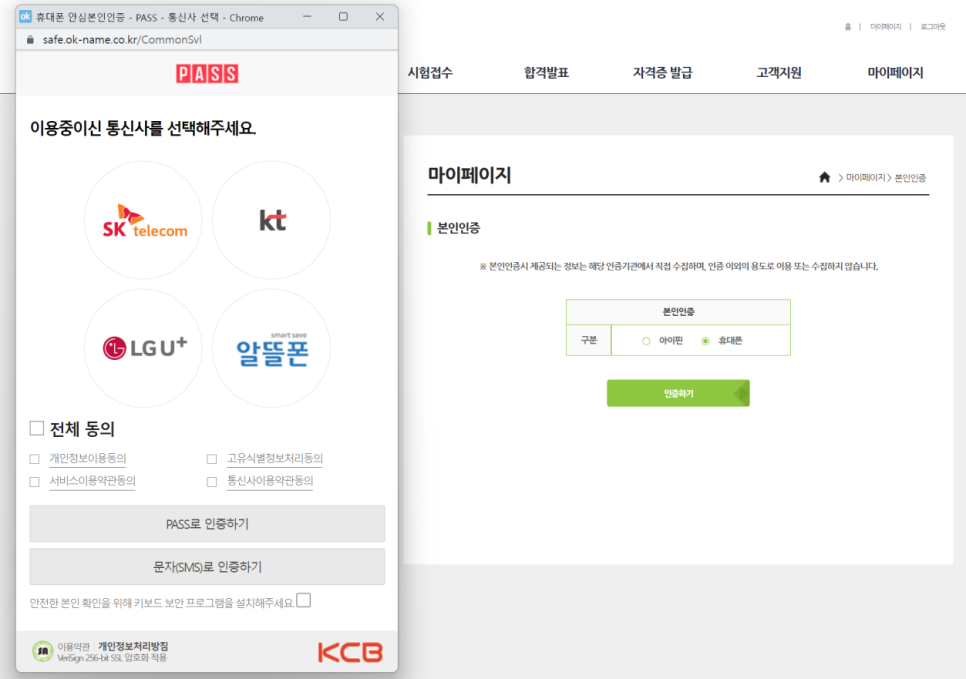Maximize the PASS popup window
This screenshot has width=966, height=679.
343,17
